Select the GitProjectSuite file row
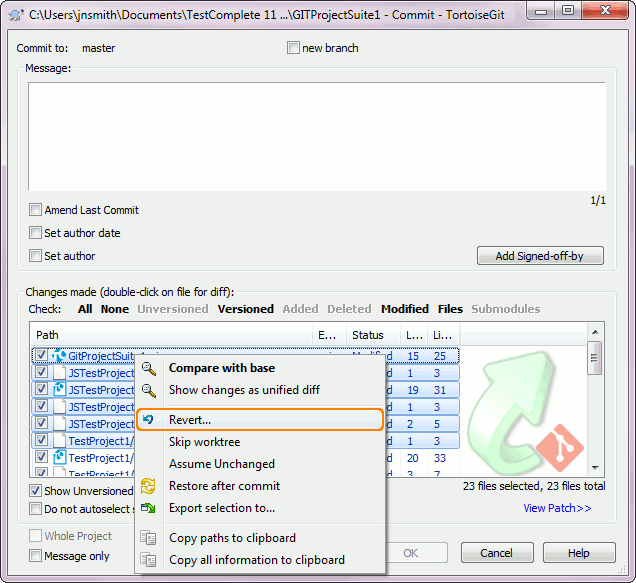This screenshot has width=636, height=583. [245, 355]
